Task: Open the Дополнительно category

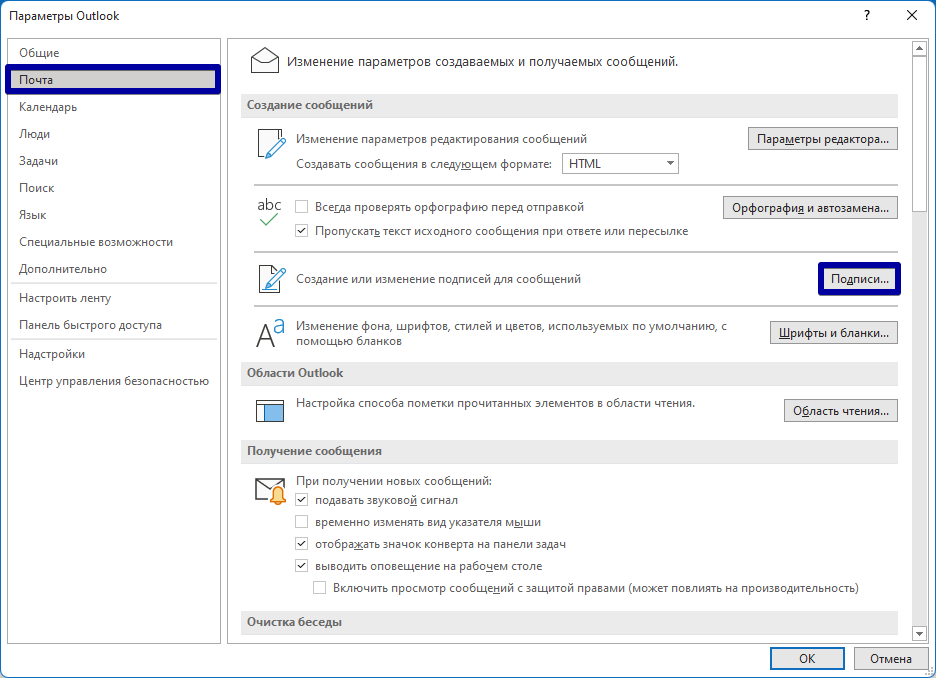Action: pyautogui.click(x=113, y=269)
